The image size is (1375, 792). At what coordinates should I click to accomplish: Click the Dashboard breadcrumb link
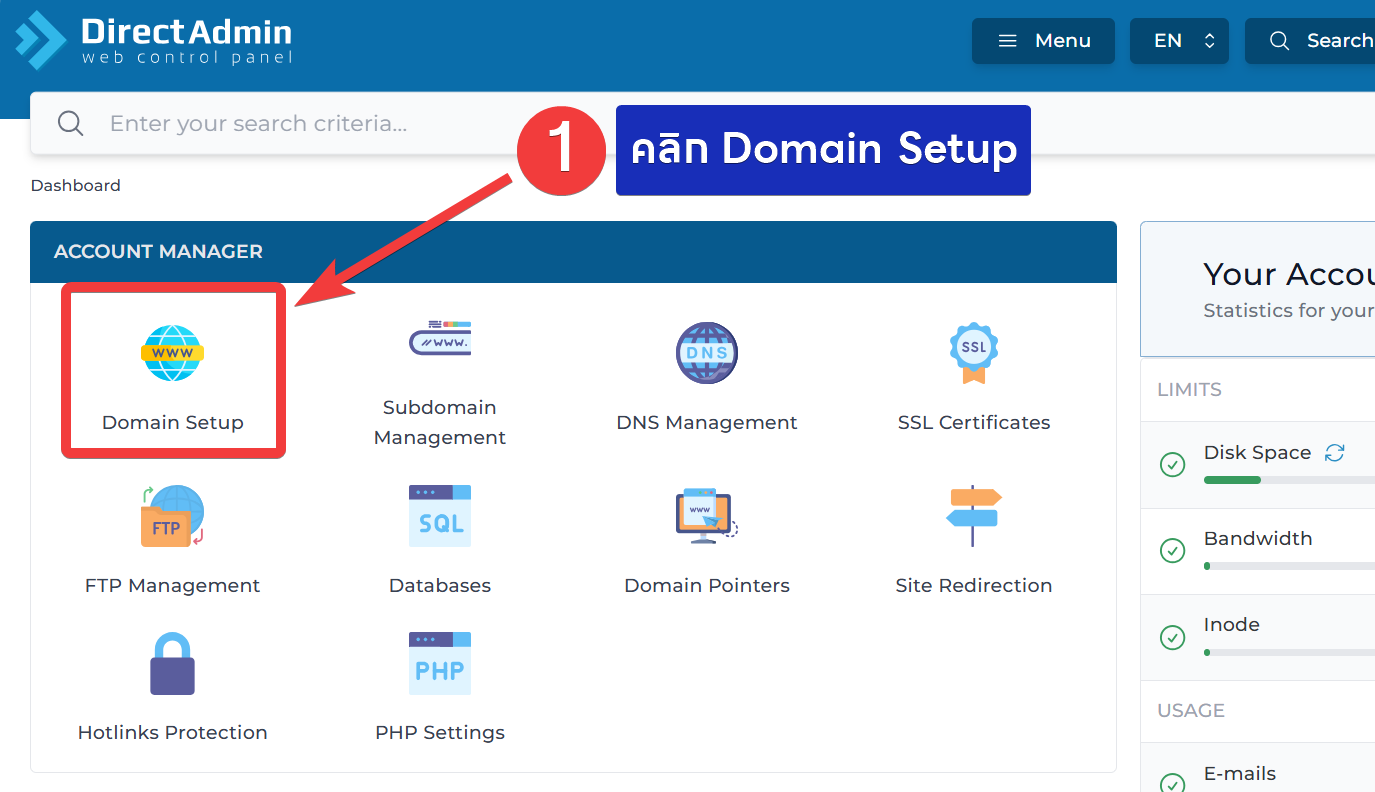(x=75, y=186)
